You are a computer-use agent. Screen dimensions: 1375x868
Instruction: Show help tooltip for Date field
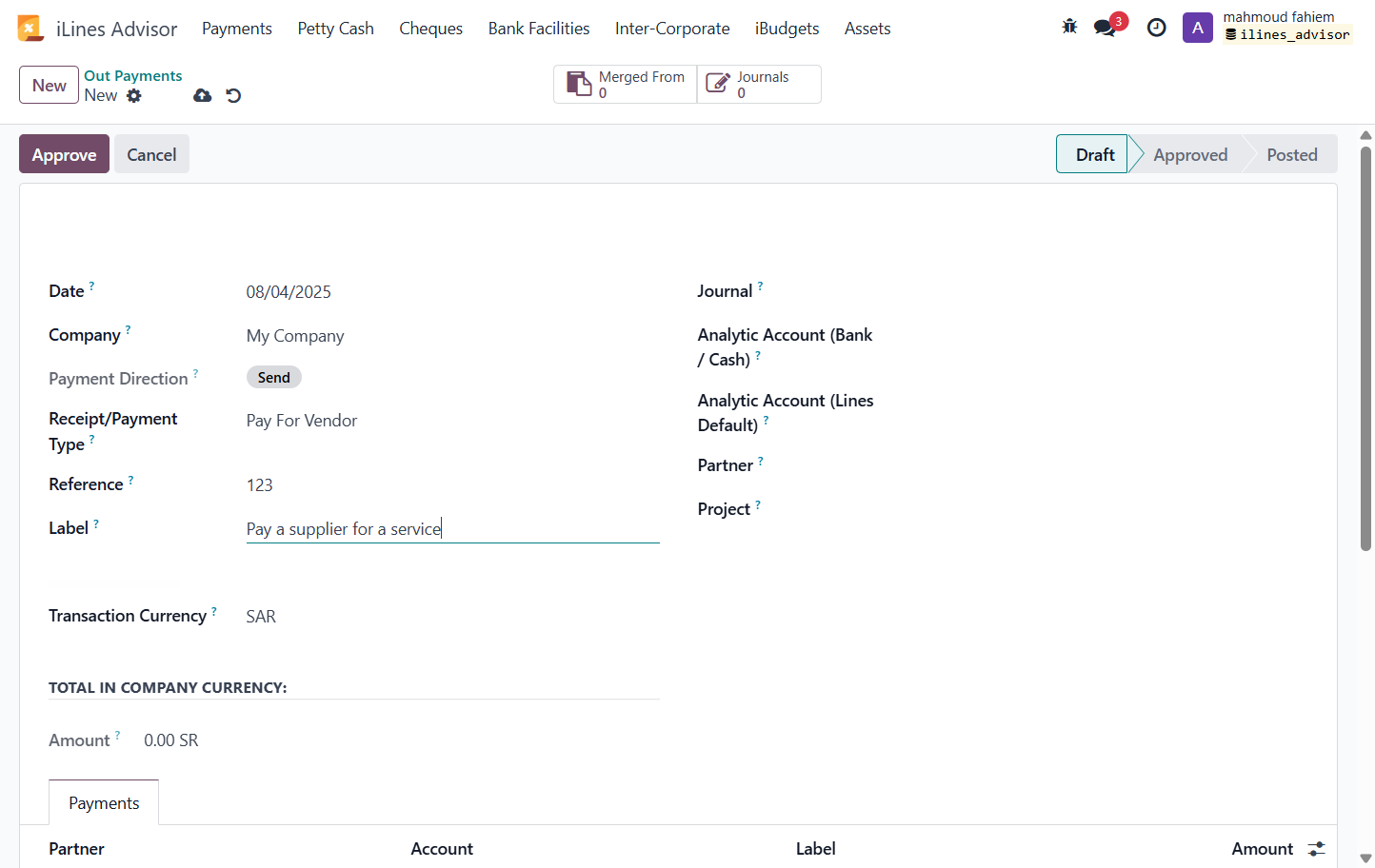91,286
